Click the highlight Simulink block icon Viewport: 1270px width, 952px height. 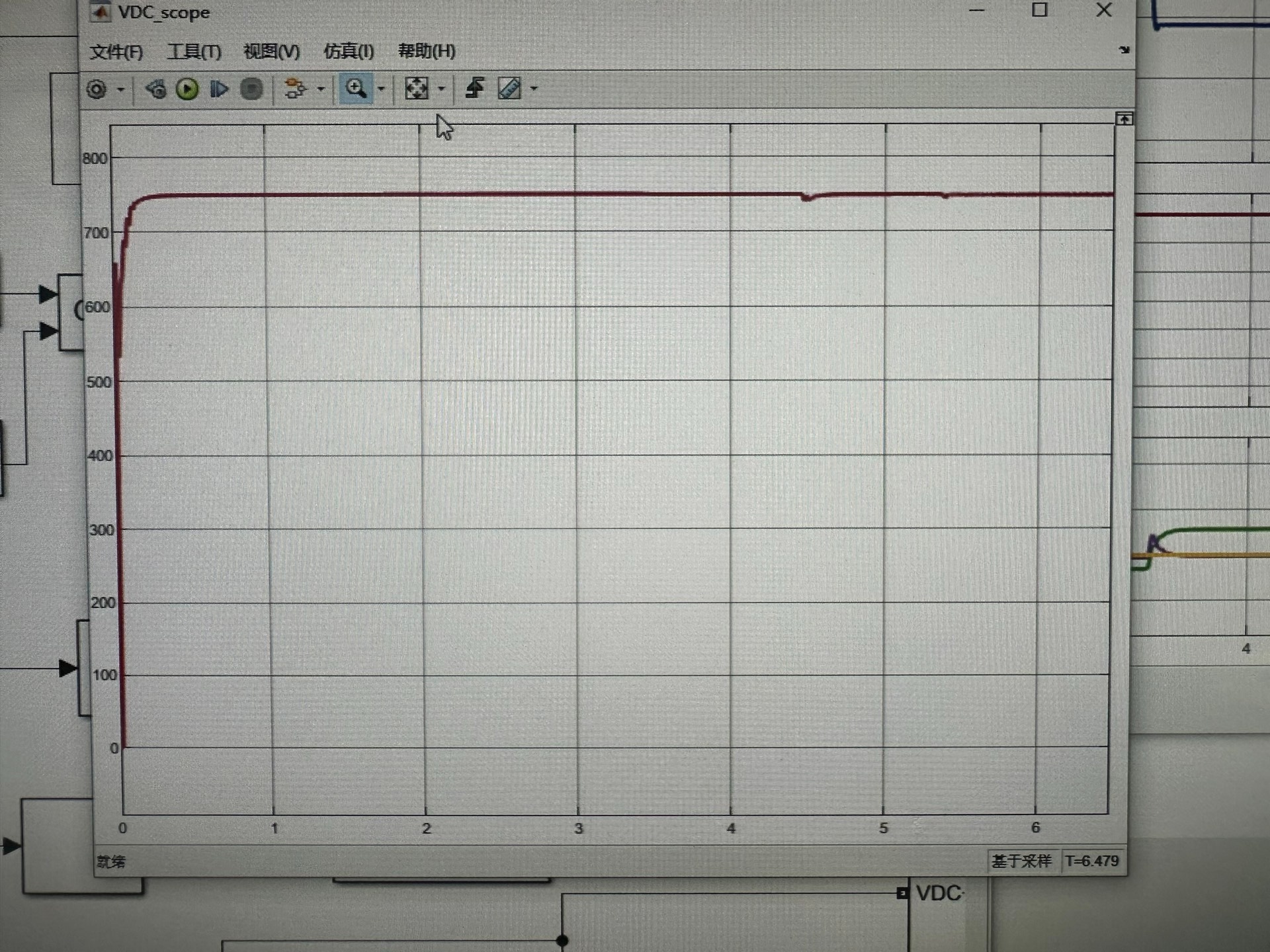[x=296, y=89]
